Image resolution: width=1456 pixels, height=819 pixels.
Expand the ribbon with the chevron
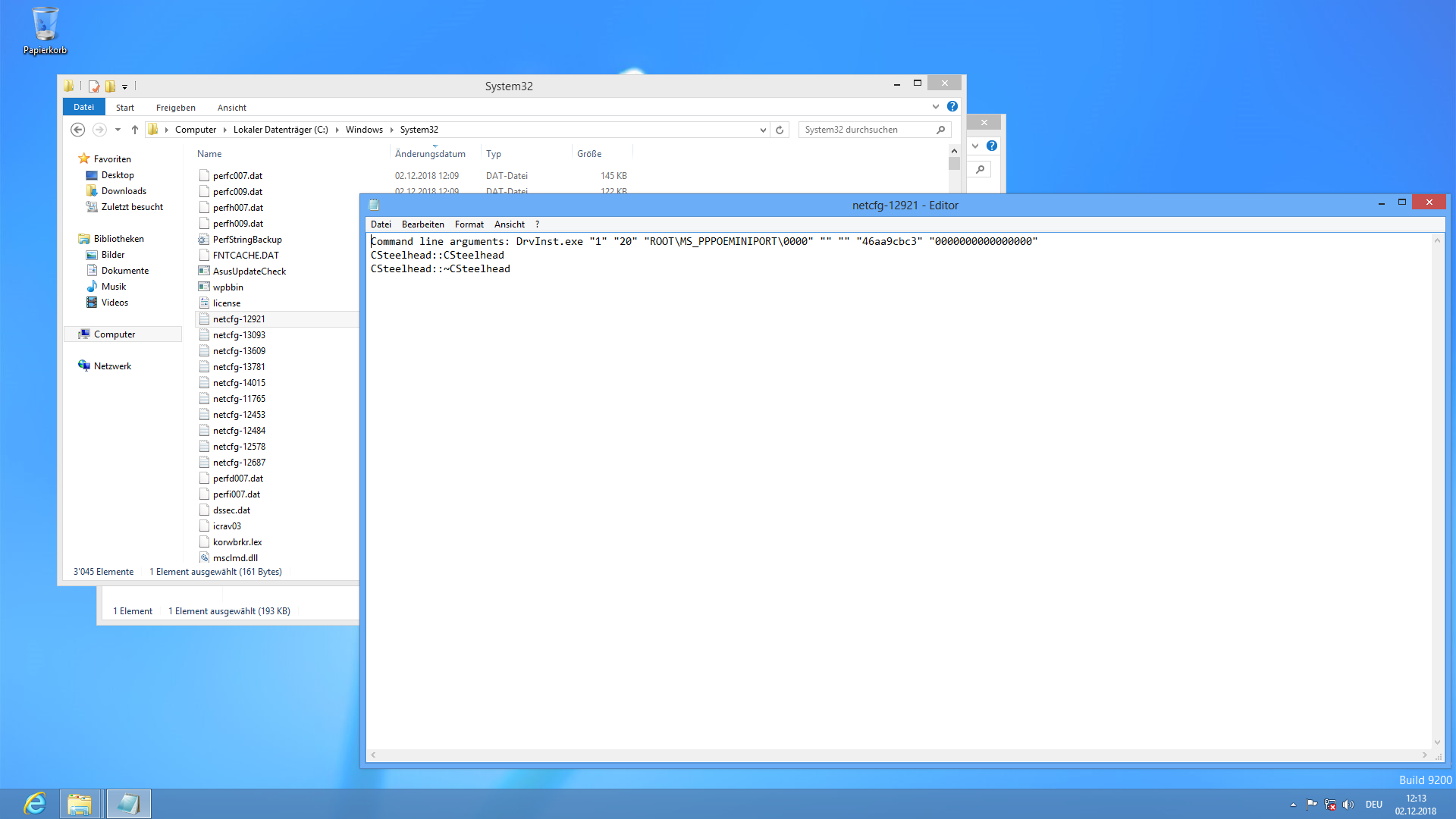pyautogui.click(x=936, y=107)
